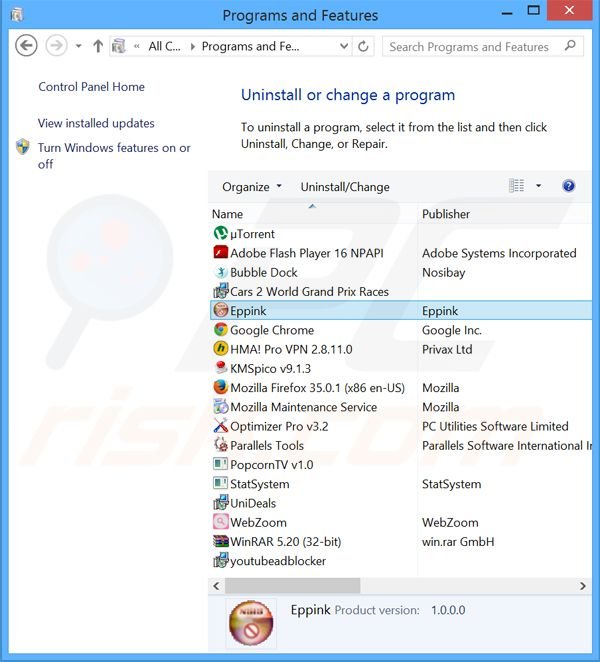This screenshot has height=662, width=600.
Task: Click the large Eppink details thumbnail
Action: point(251,623)
